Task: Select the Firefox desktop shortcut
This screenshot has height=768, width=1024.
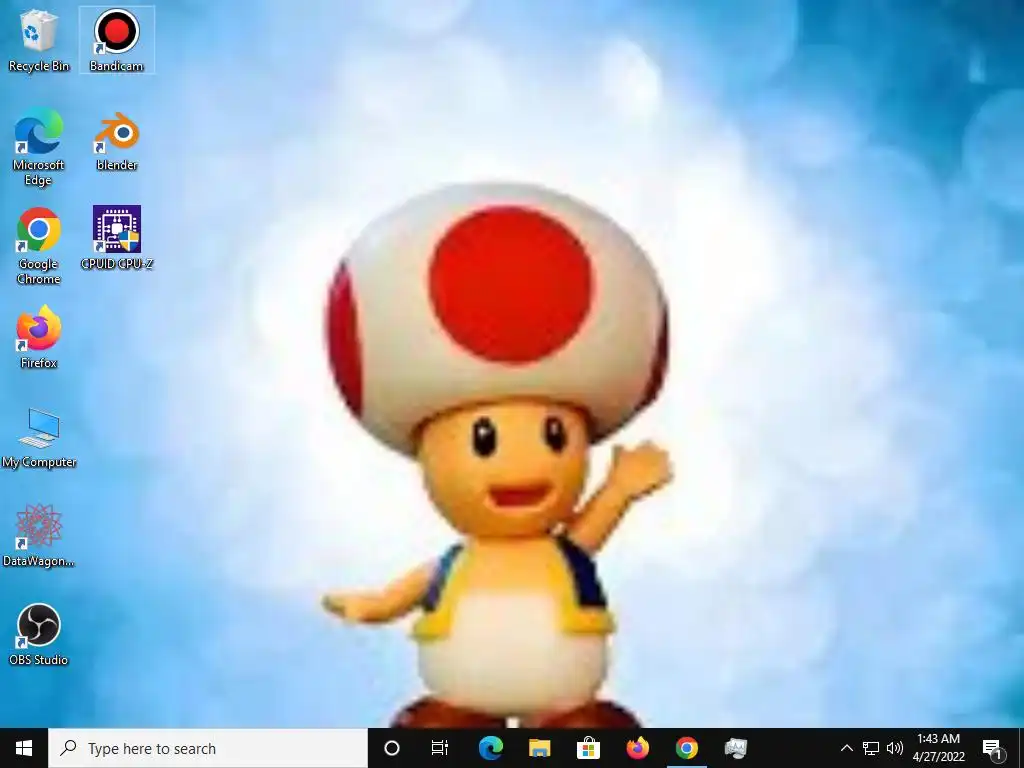Action: pyautogui.click(x=39, y=338)
